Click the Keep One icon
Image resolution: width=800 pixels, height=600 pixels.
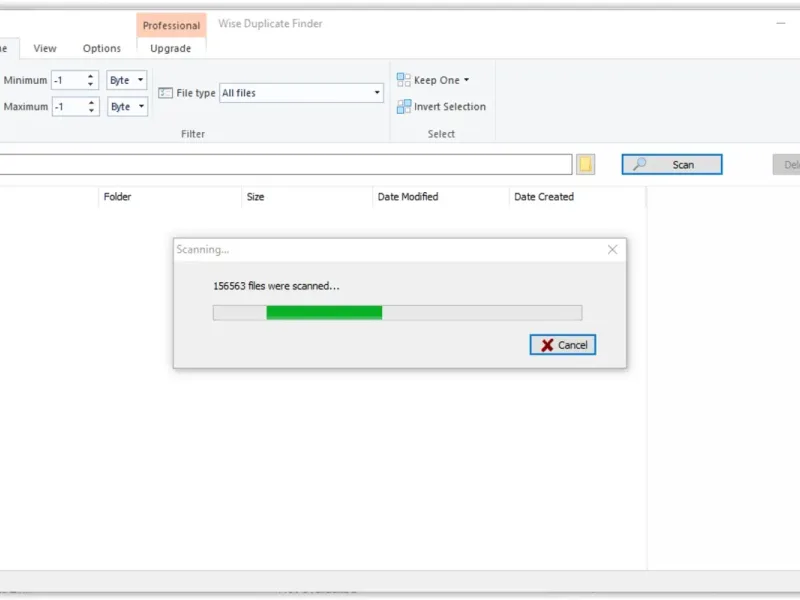point(404,80)
